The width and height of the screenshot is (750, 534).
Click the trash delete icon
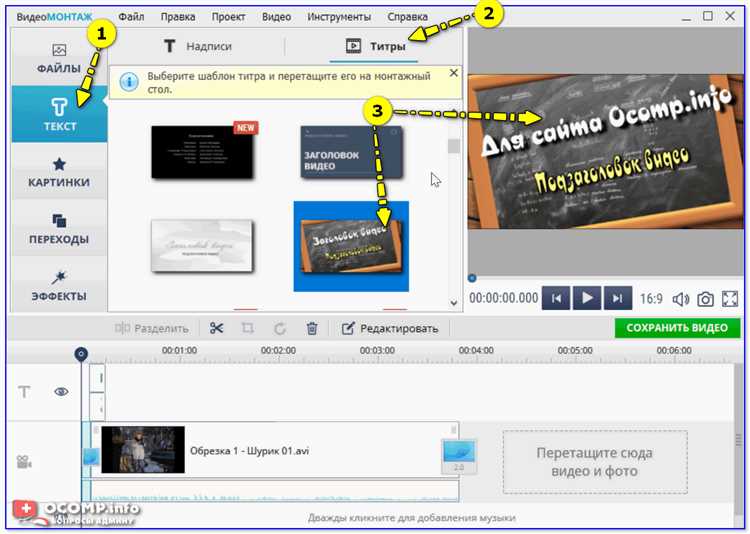(x=312, y=328)
